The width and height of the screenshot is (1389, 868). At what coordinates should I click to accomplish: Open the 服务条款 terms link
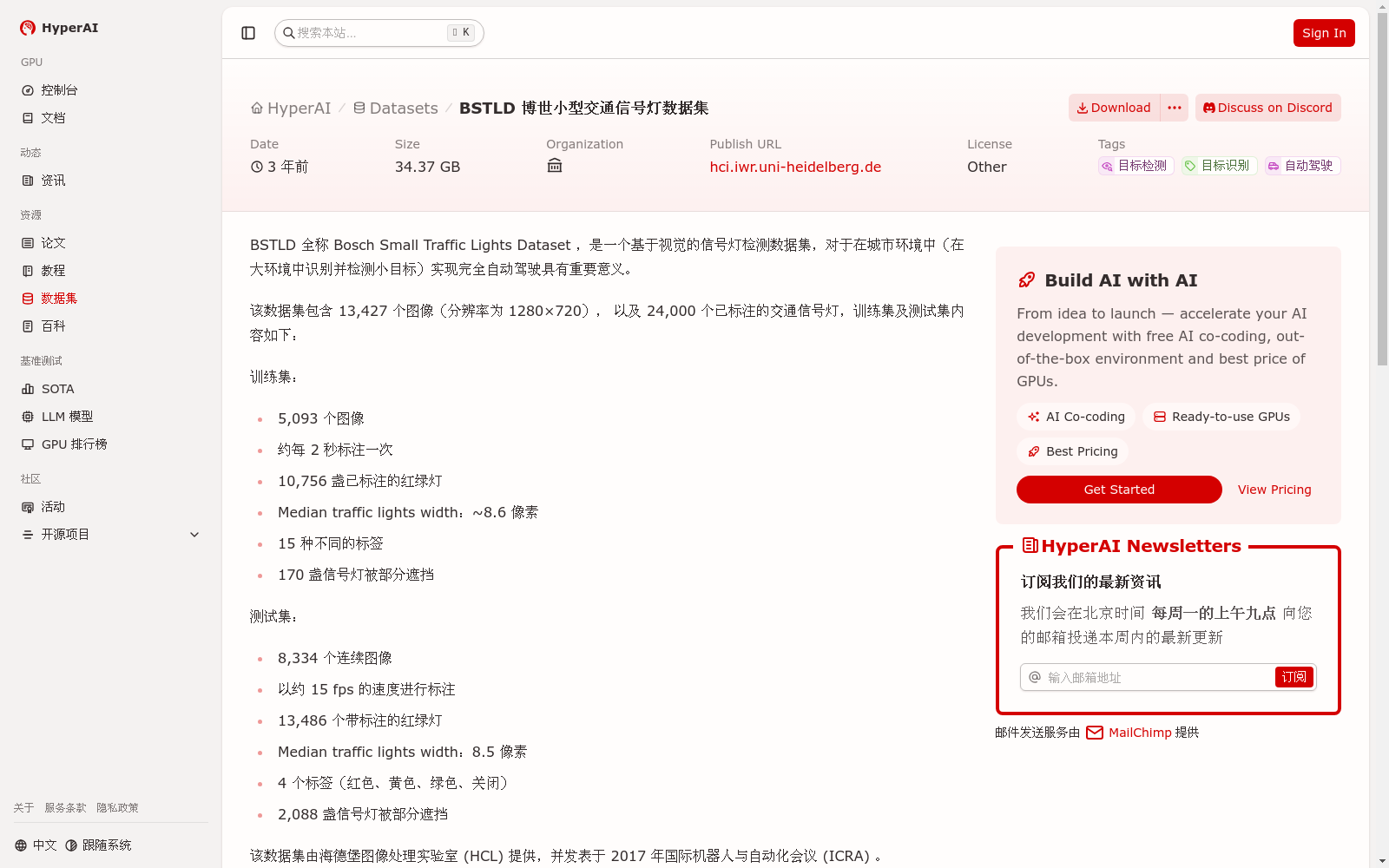[x=65, y=808]
